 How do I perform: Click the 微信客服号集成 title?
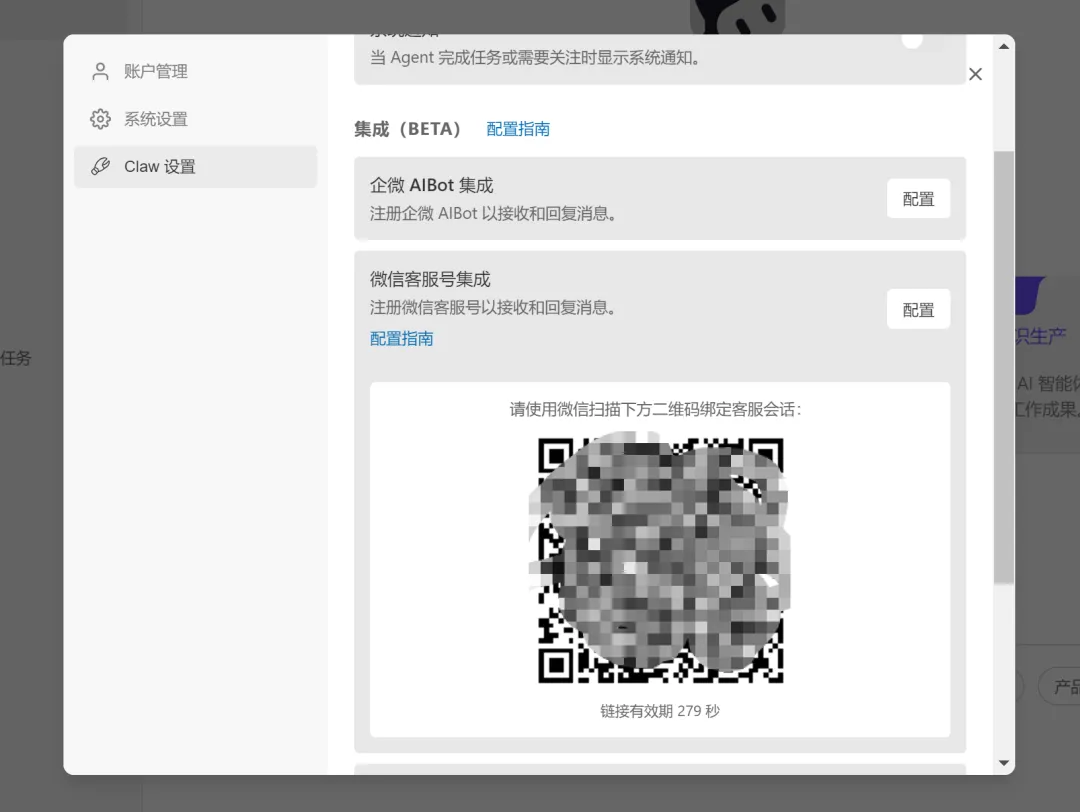[x=430, y=279]
